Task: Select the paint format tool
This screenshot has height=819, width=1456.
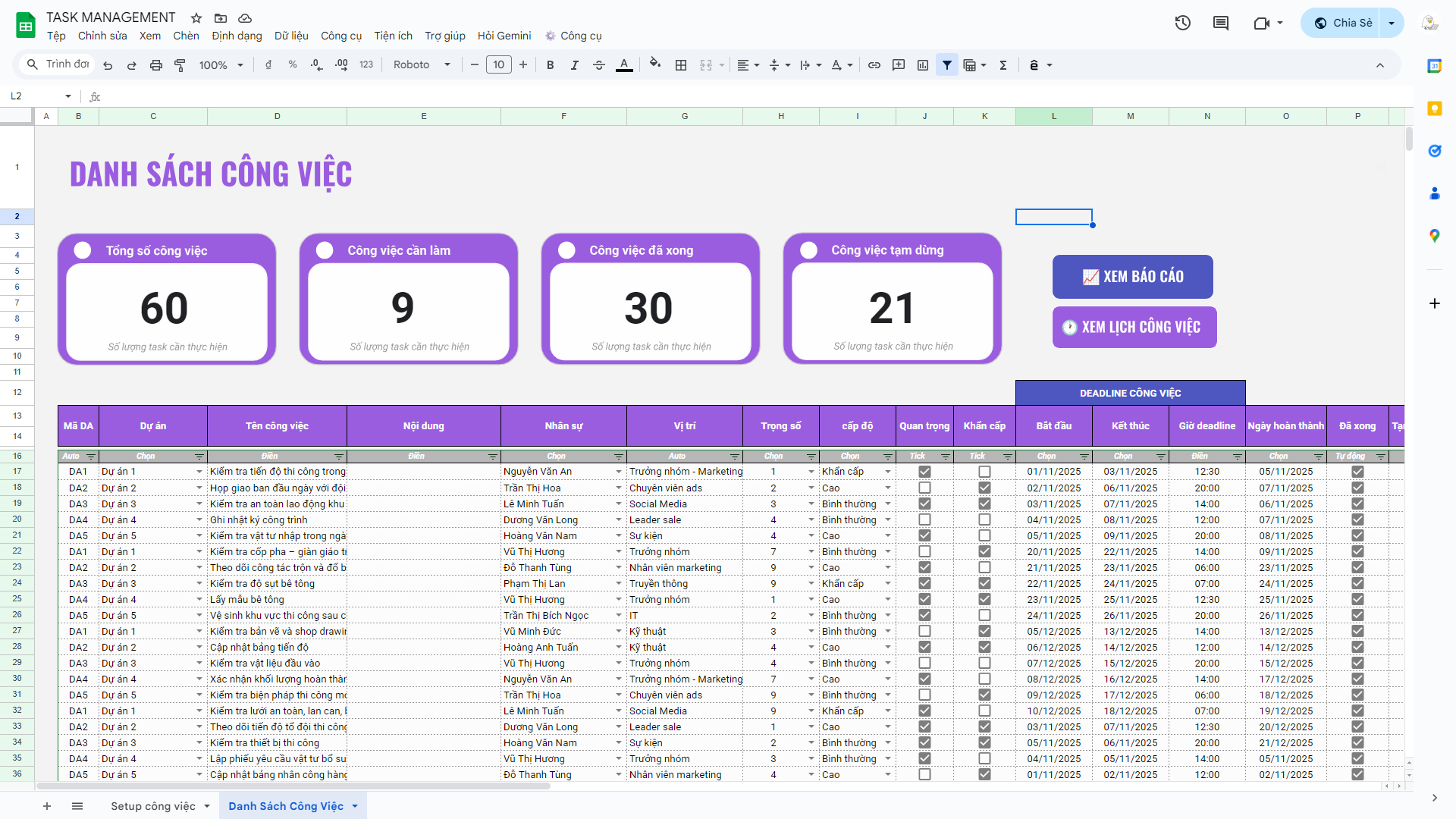Action: tap(180, 65)
